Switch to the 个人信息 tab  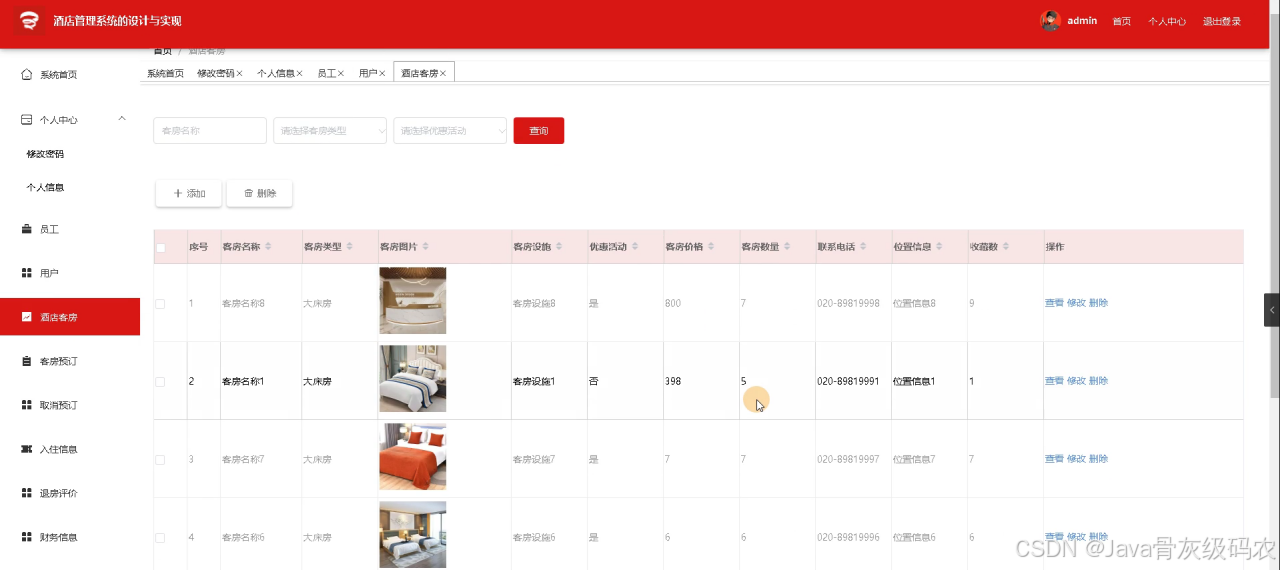click(x=275, y=73)
